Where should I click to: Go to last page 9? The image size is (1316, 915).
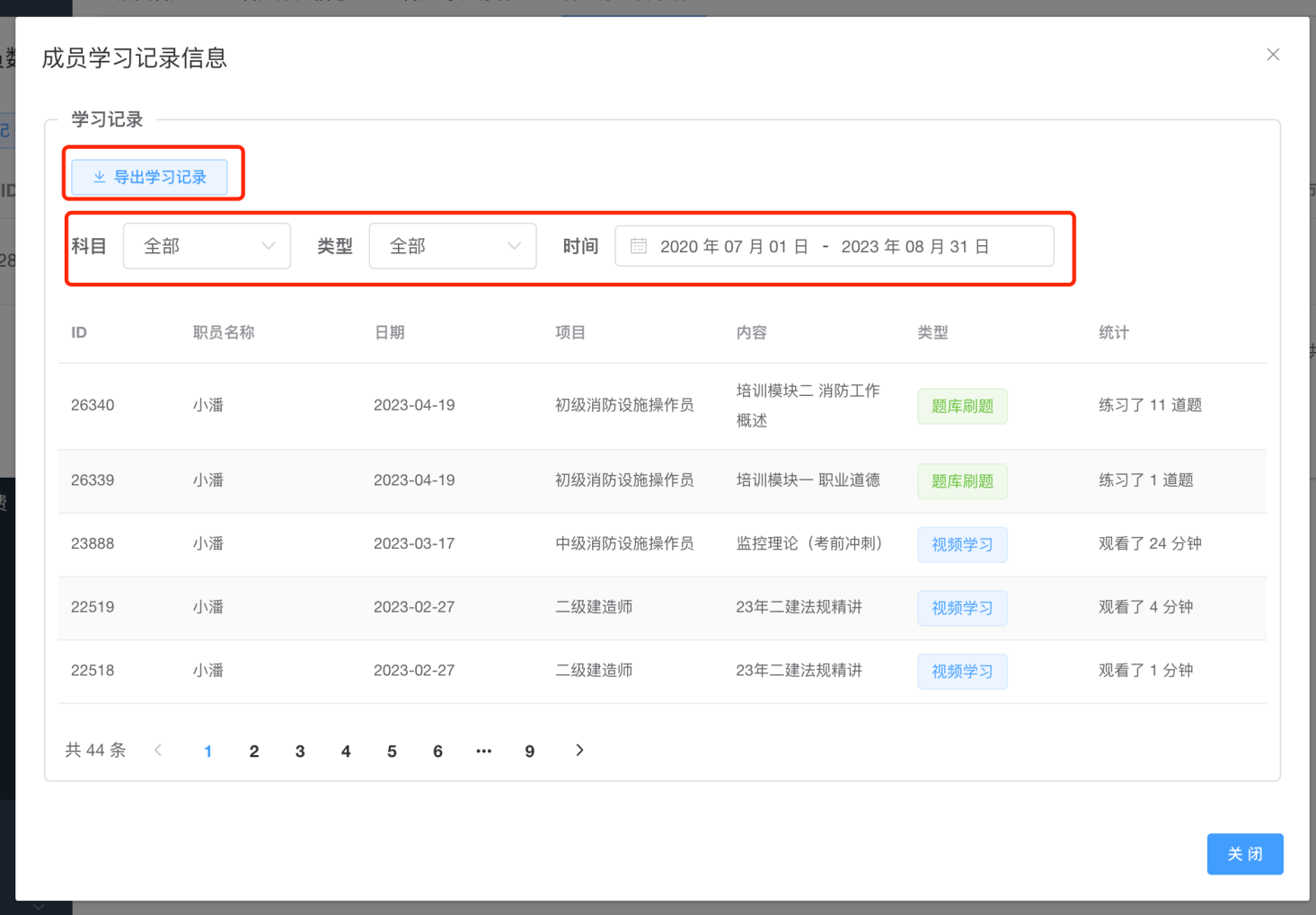pyautogui.click(x=529, y=752)
